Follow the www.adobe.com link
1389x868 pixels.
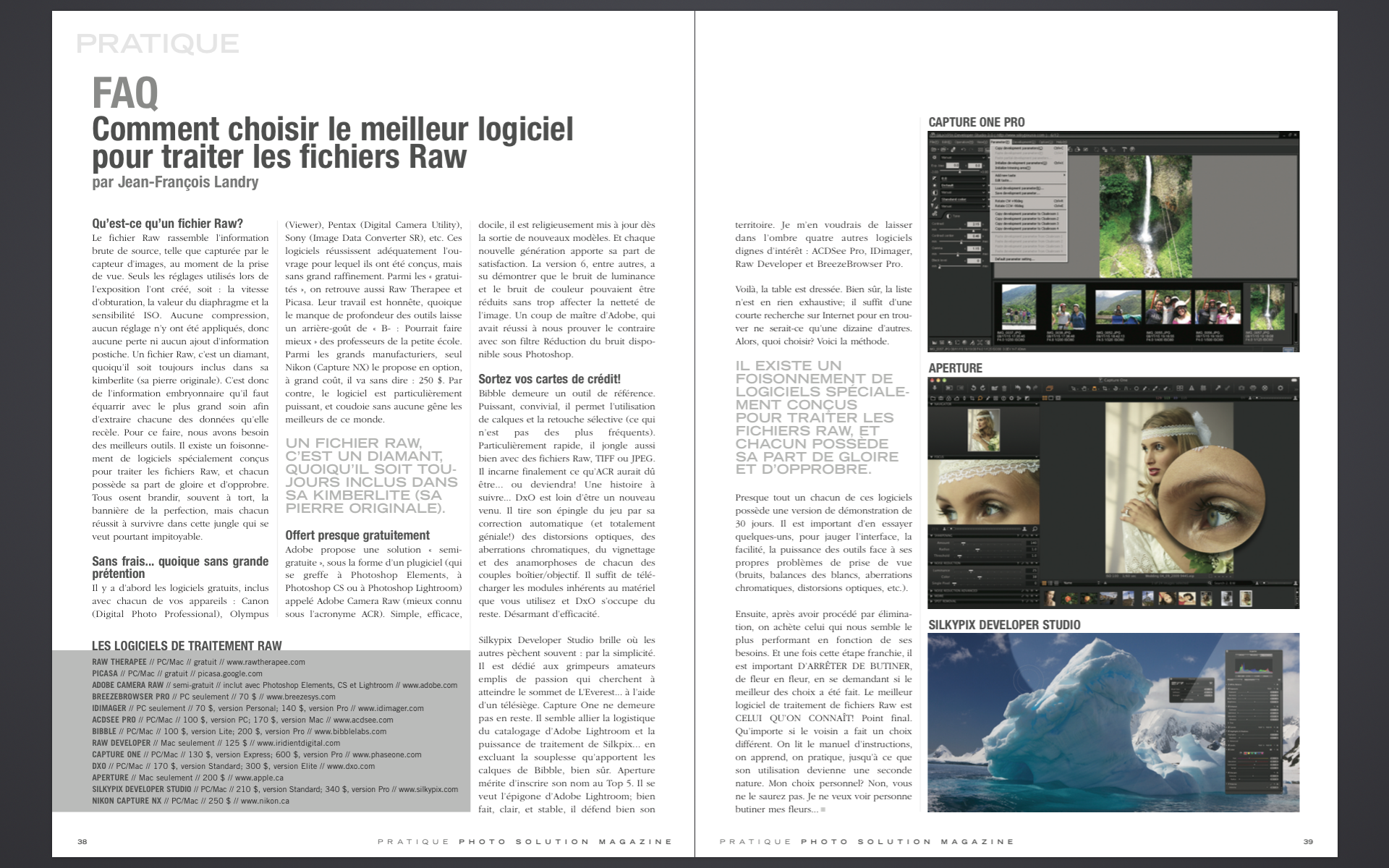point(430,685)
